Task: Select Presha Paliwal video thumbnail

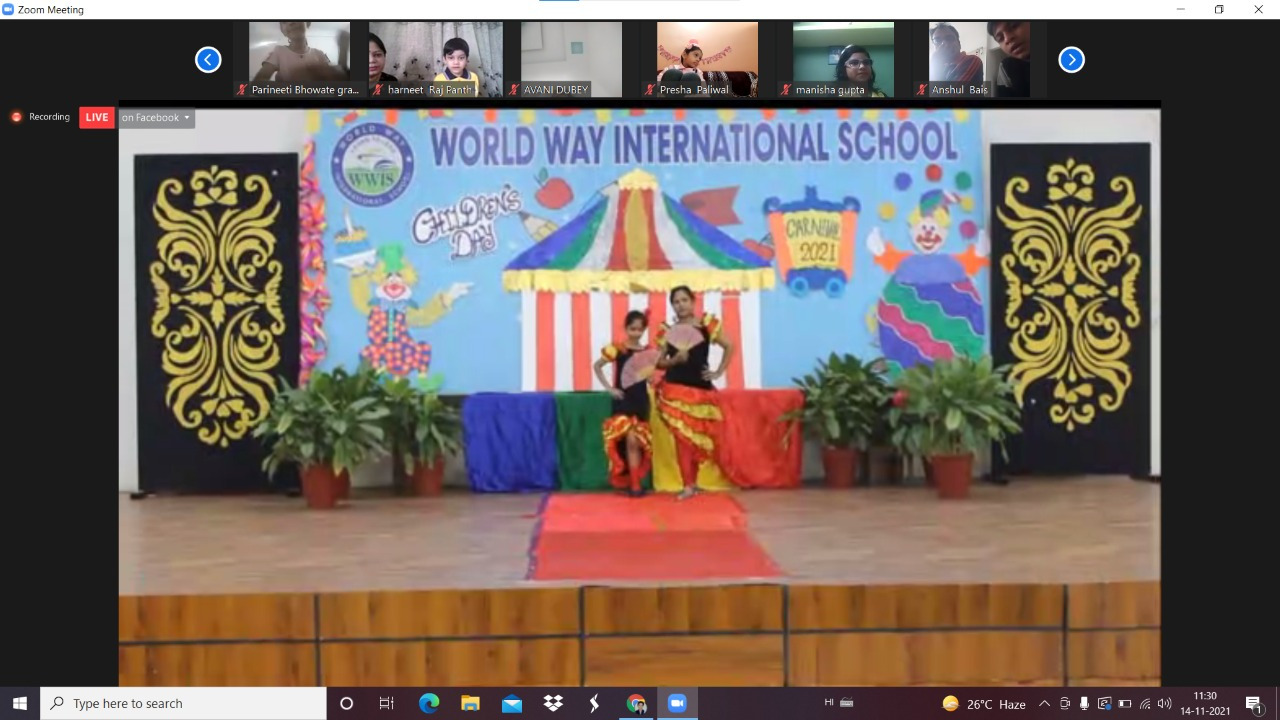Action: (707, 59)
